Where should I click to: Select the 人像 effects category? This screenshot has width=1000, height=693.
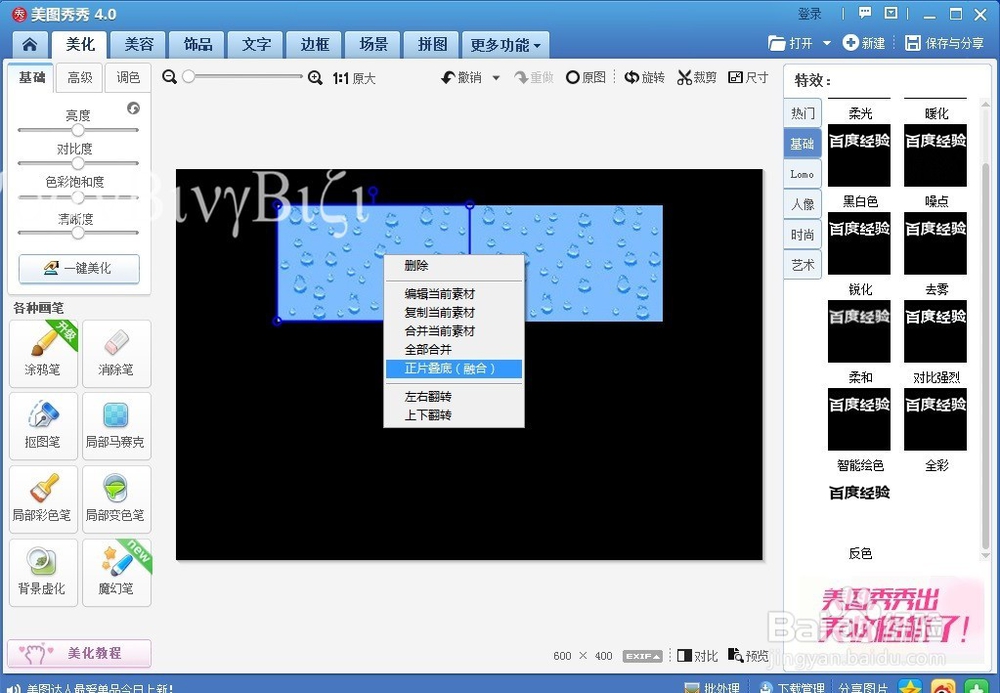[802, 204]
